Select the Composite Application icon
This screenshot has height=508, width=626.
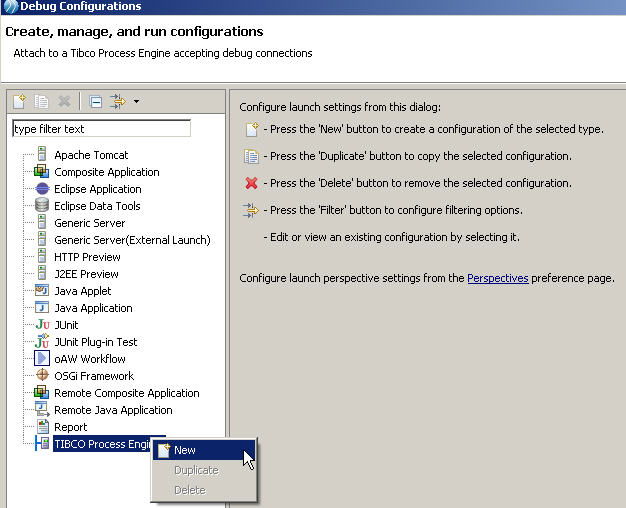pyautogui.click(x=42, y=172)
